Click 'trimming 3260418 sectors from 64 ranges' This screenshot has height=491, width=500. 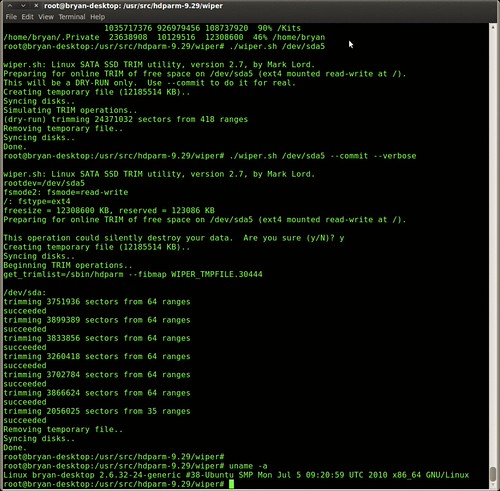tap(97, 356)
